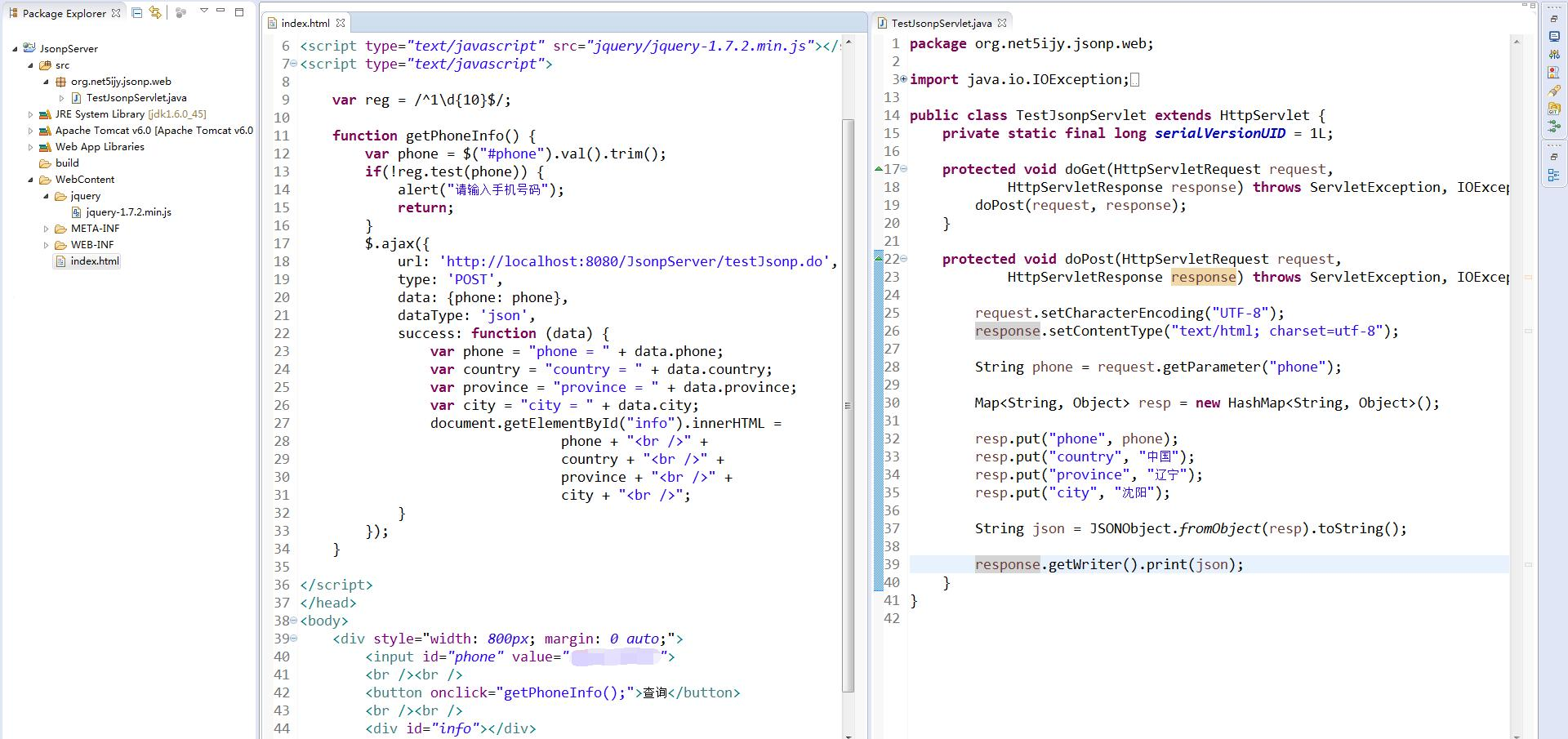Screen dimensions: 1568x739
Task: Click the Java editor scrollbar up arrow
Action: coord(1517,42)
